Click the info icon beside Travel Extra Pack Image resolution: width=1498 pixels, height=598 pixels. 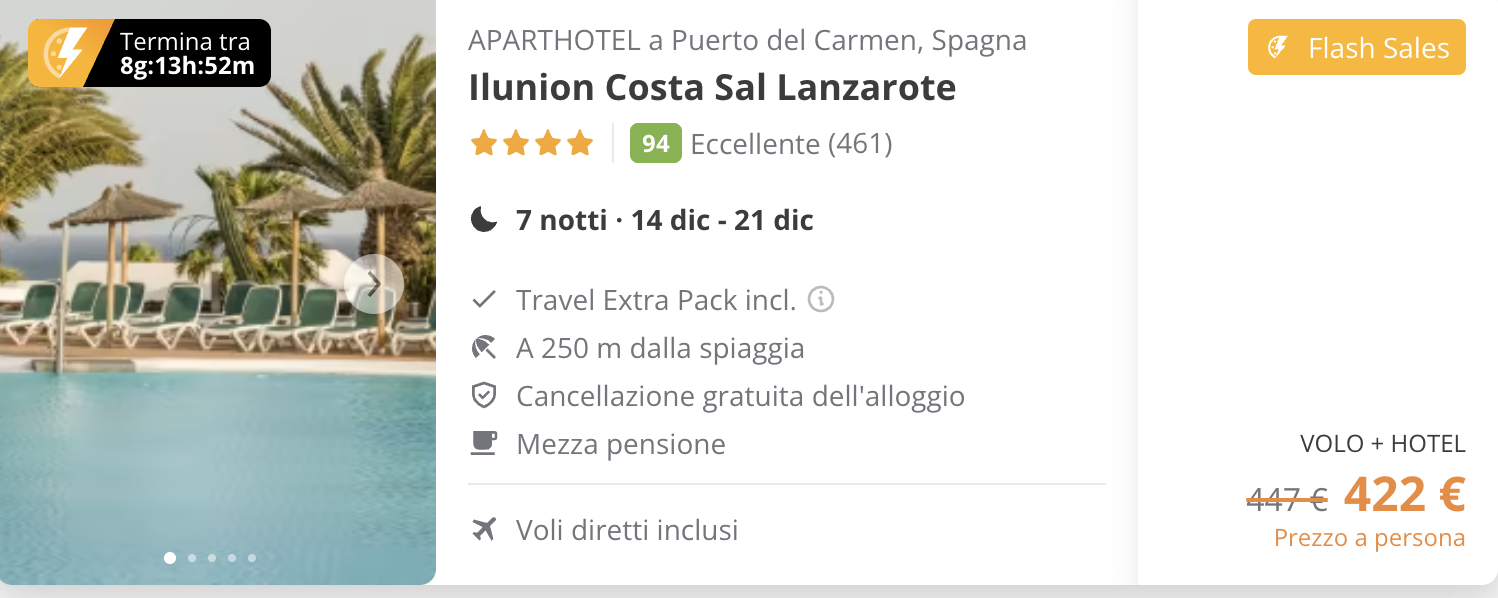click(x=821, y=299)
